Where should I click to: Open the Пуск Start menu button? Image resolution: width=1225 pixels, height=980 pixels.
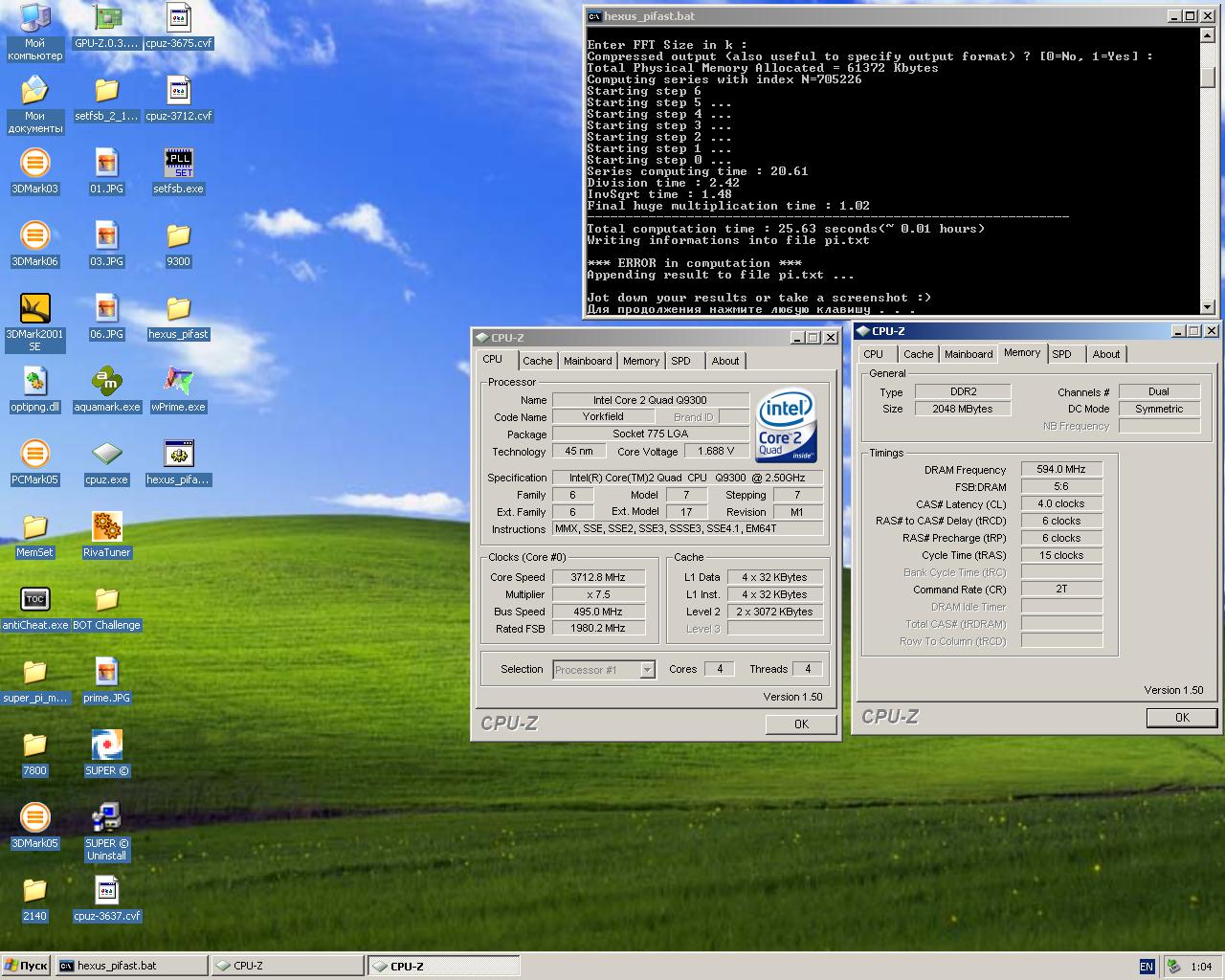click(26, 966)
